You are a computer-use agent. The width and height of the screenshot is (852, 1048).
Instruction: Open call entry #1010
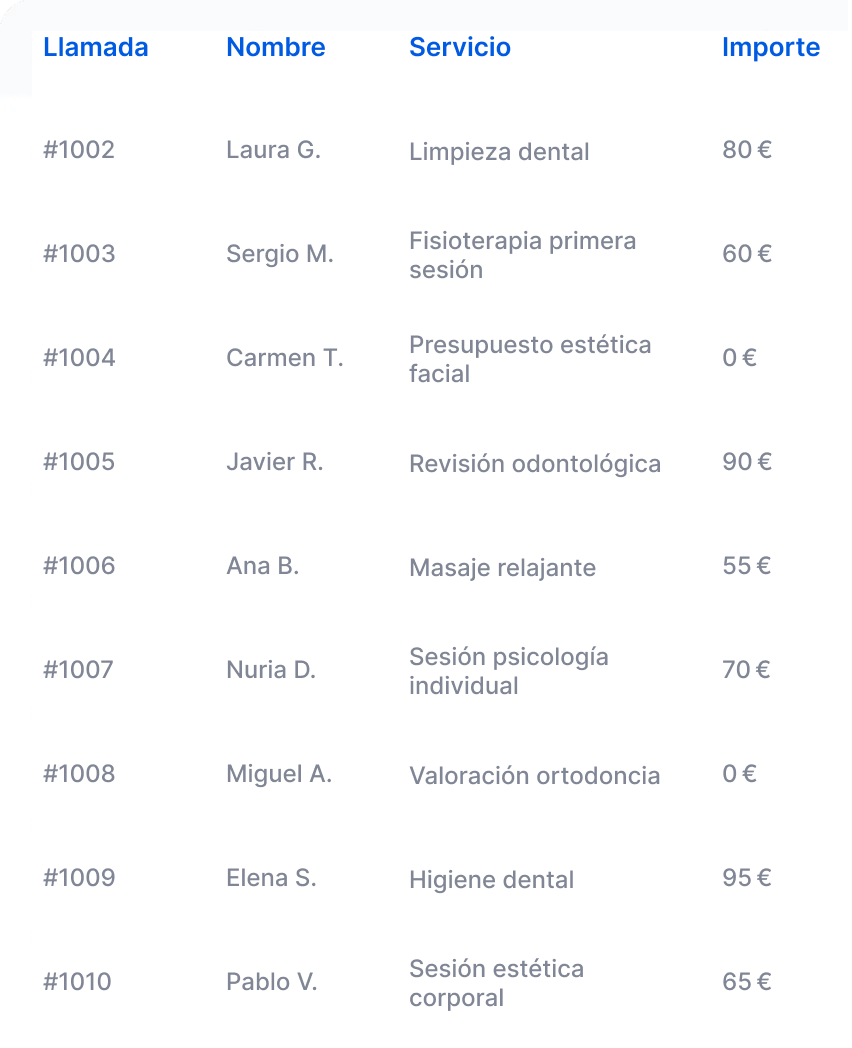(x=78, y=982)
